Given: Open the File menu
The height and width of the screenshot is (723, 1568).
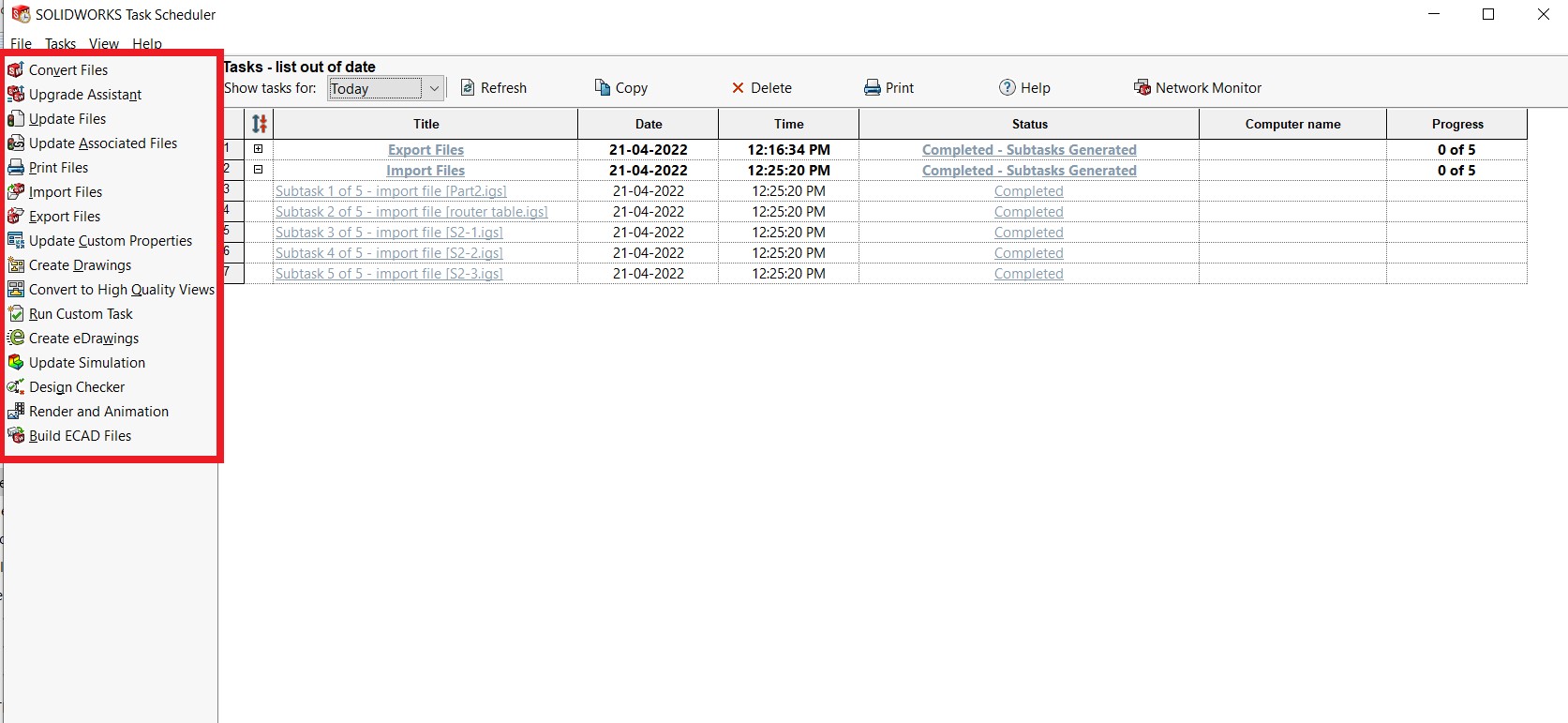Looking at the screenshot, I should pos(21,44).
